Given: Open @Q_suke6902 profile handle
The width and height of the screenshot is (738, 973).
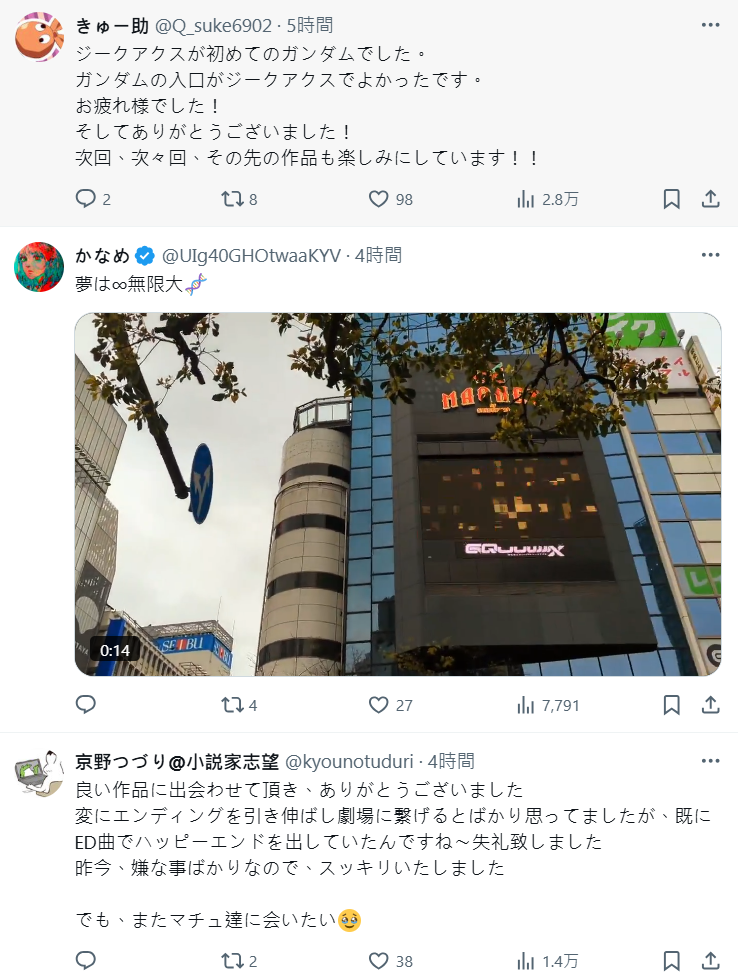Looking at the screenshot, I should pos(213,25).
